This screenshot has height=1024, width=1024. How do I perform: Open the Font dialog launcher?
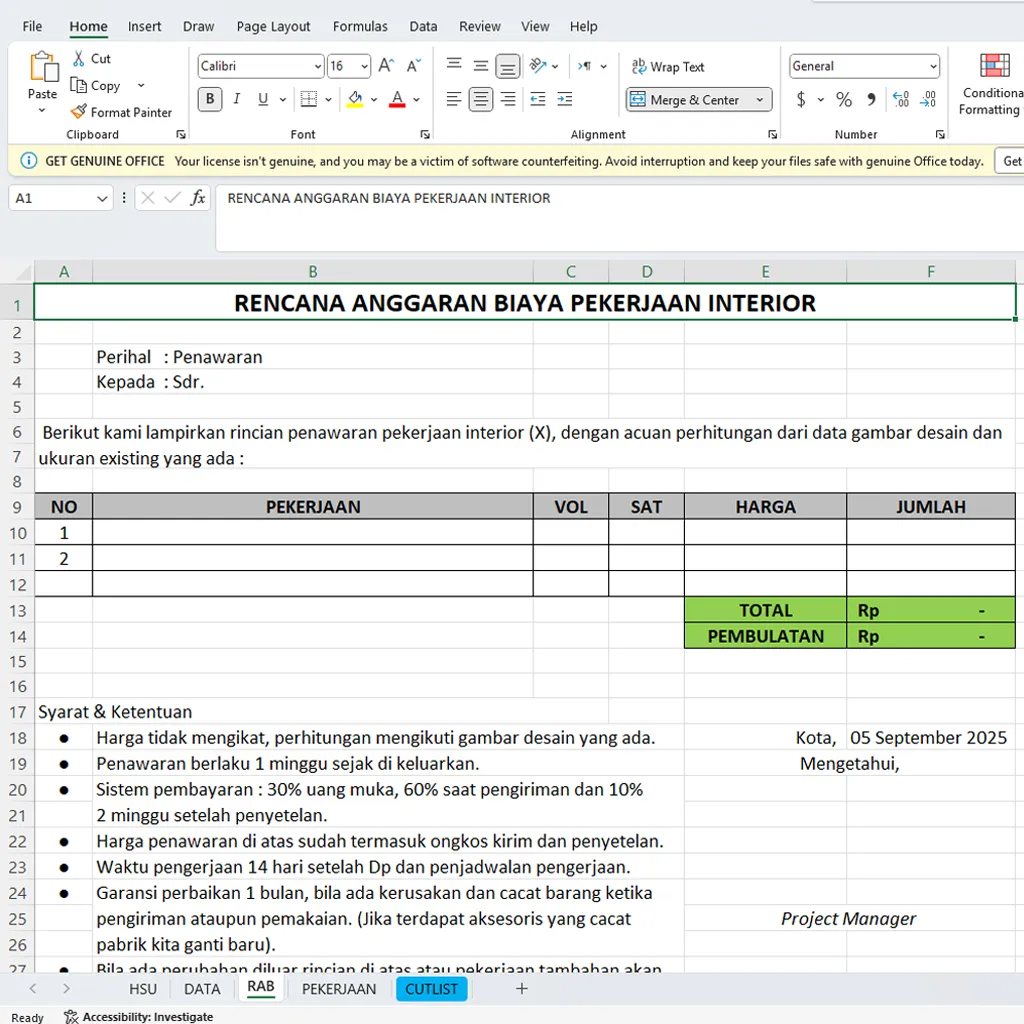pyautogui.click(x=425, y=135)
